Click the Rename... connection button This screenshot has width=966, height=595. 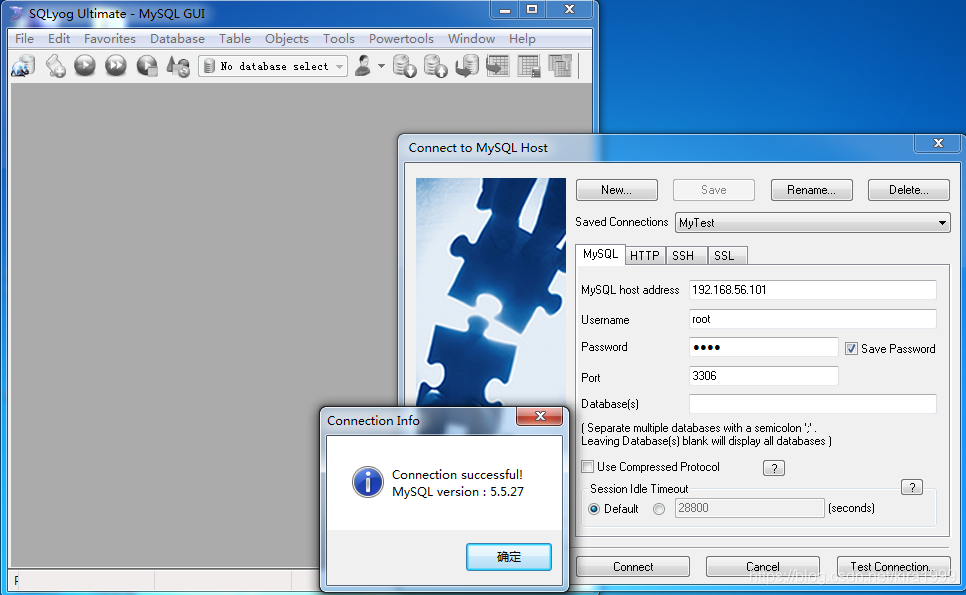point(811,190)
